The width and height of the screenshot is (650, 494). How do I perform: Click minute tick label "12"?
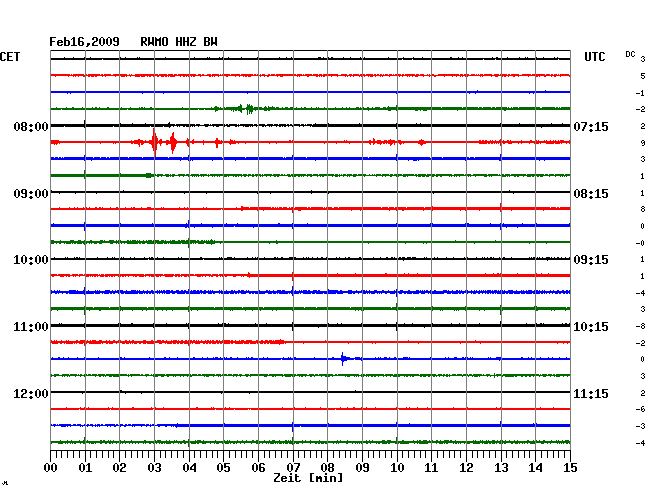point(466,468)
